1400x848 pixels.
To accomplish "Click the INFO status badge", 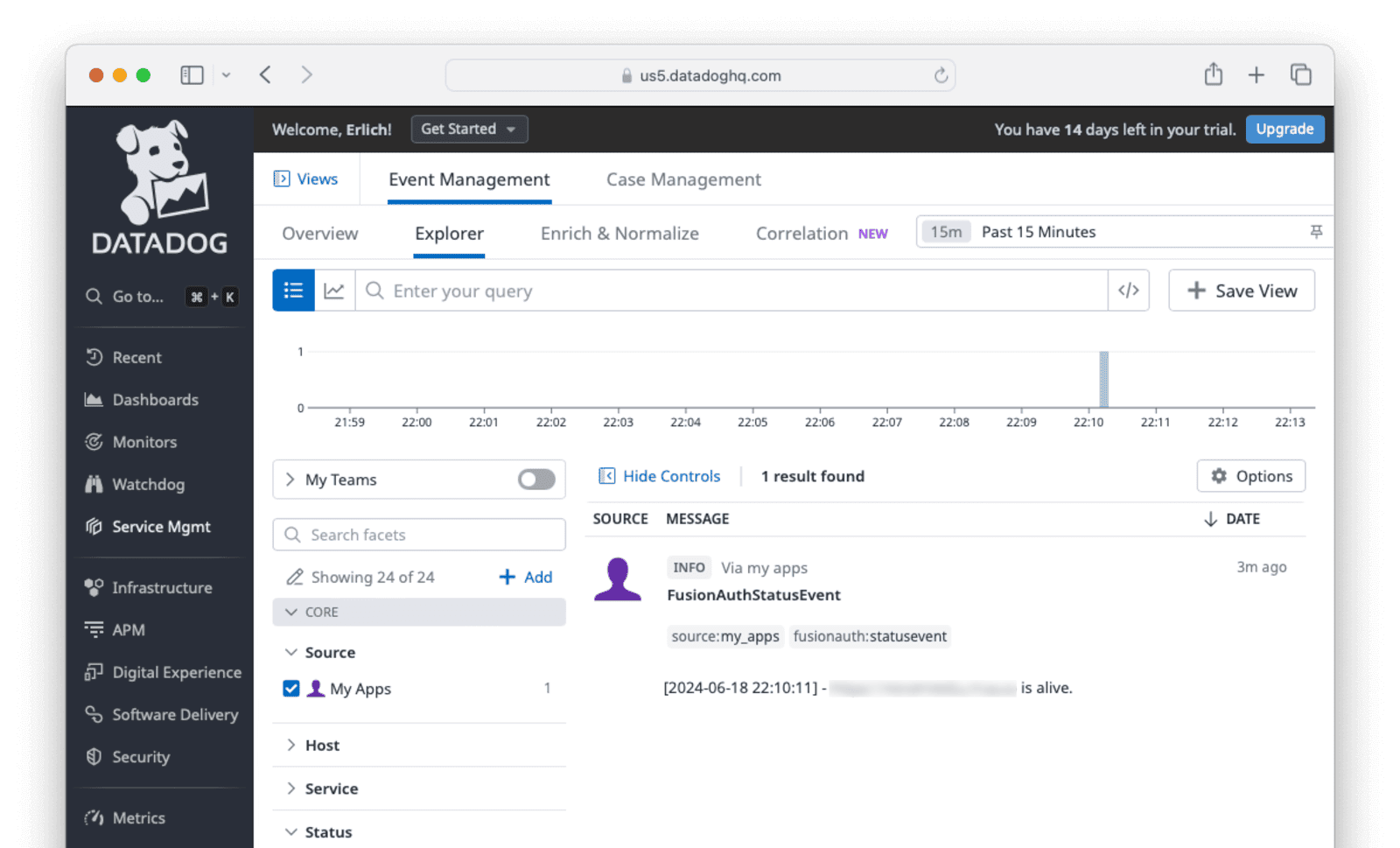I will pos(689,568).
